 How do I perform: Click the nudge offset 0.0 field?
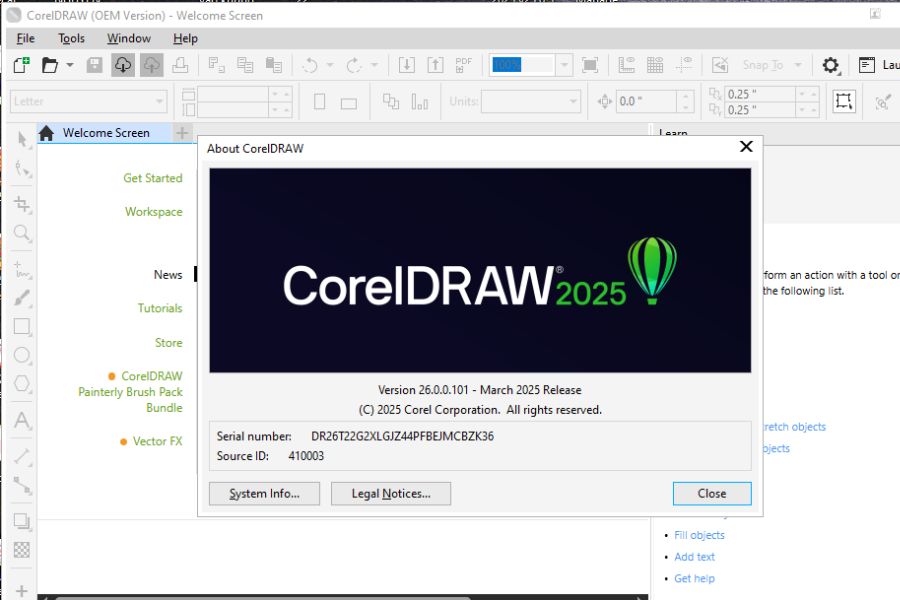(646, 102)
